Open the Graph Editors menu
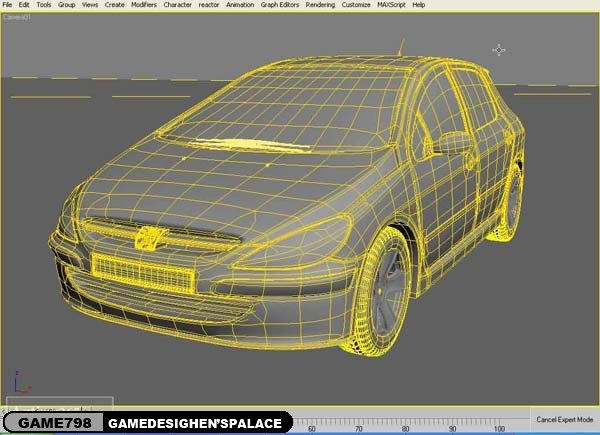The height and width of the screenshot is (435, 600). (280, 5)
